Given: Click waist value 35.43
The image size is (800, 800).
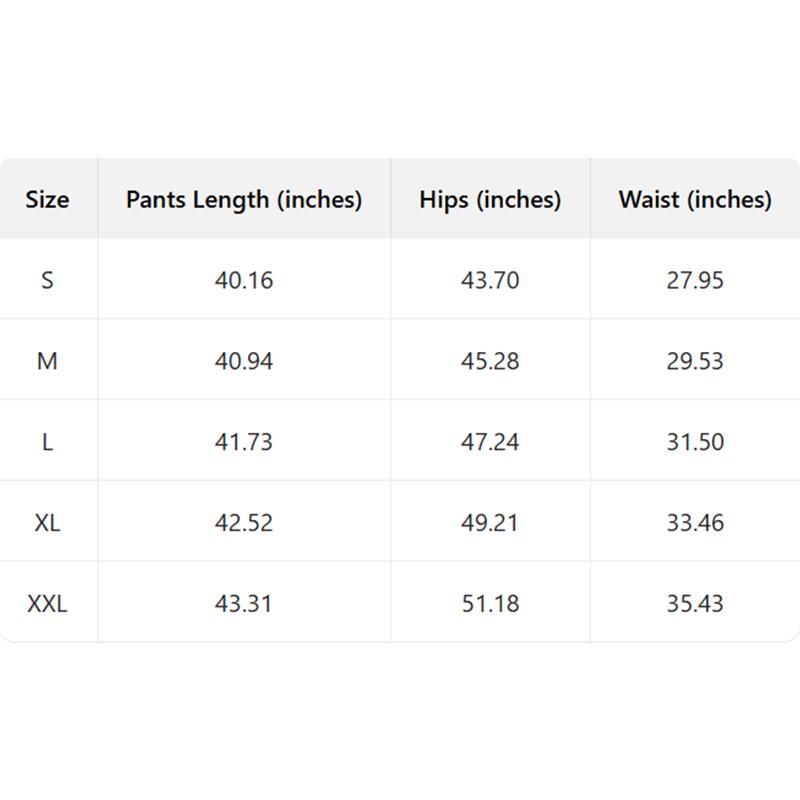Looking at the screenshot, I should point(695,604).
